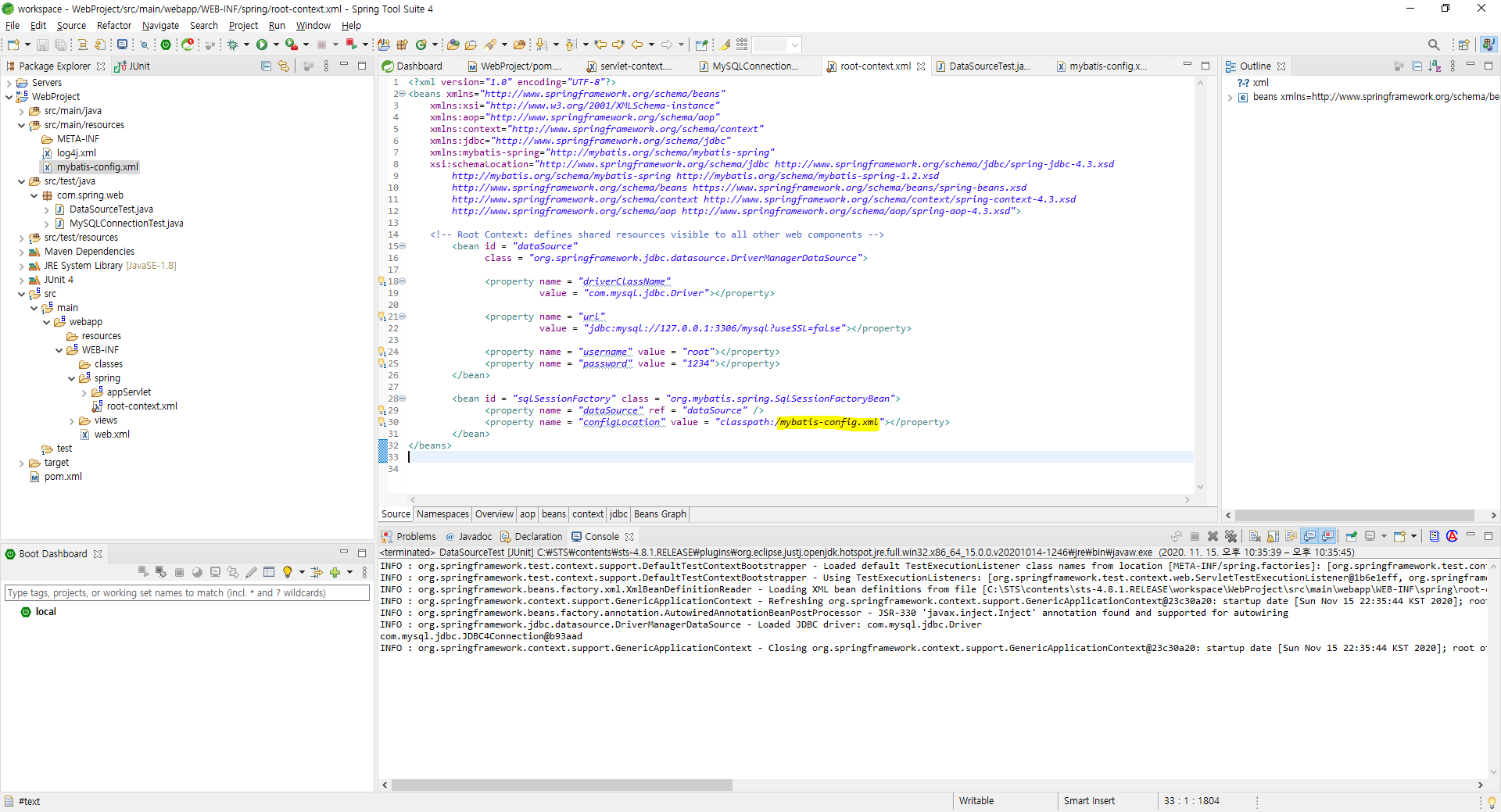
Task: Toggle Mark Occurrences highlighter icon in toolbar
Action: click(x=725, y=45)
